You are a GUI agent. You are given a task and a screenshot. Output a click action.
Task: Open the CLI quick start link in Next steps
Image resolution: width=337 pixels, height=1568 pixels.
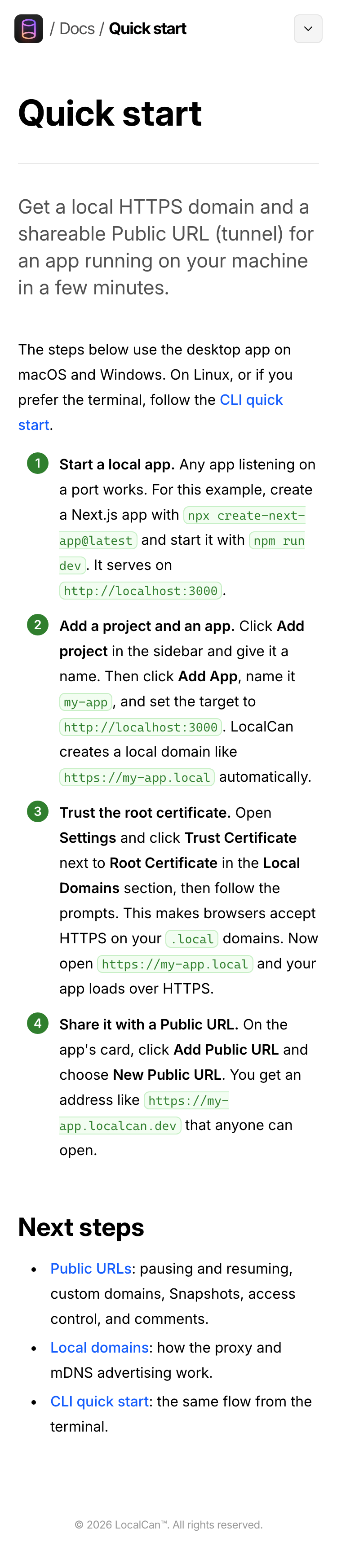tap(99, 1401)
